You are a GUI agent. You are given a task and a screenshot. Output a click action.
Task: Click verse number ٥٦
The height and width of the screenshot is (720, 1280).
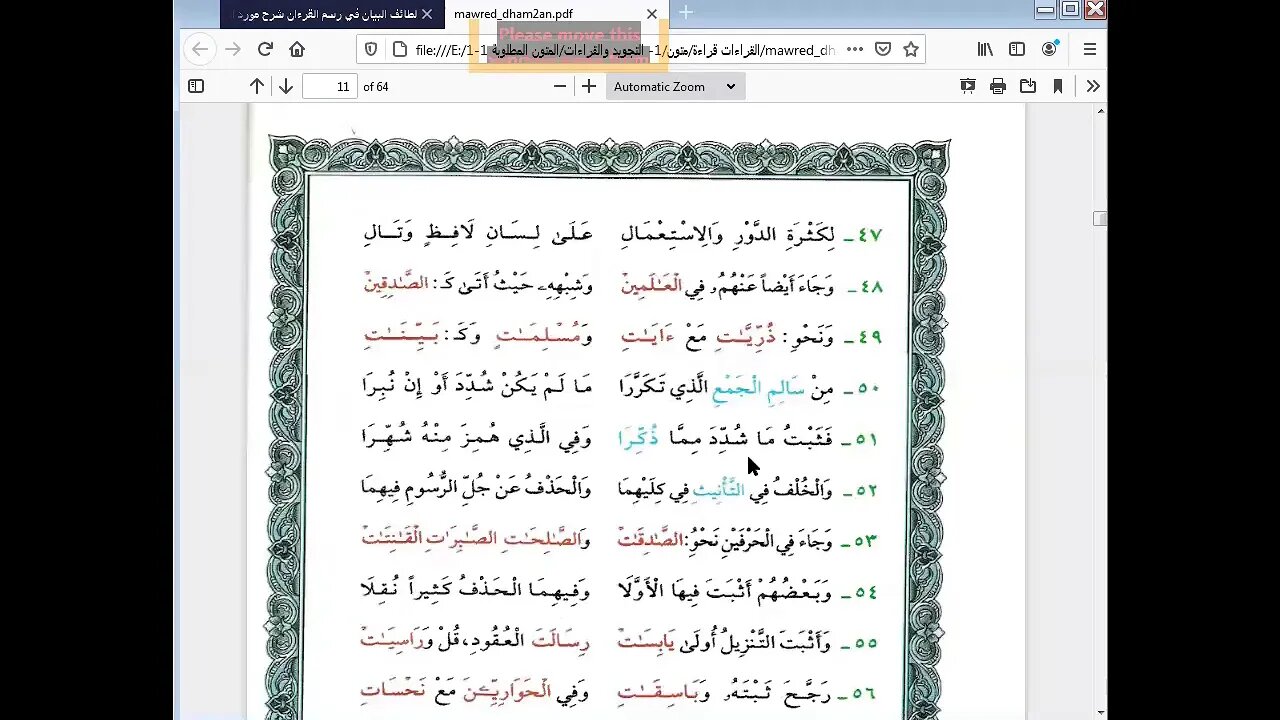pyautogui.click(x=866, y=694)
